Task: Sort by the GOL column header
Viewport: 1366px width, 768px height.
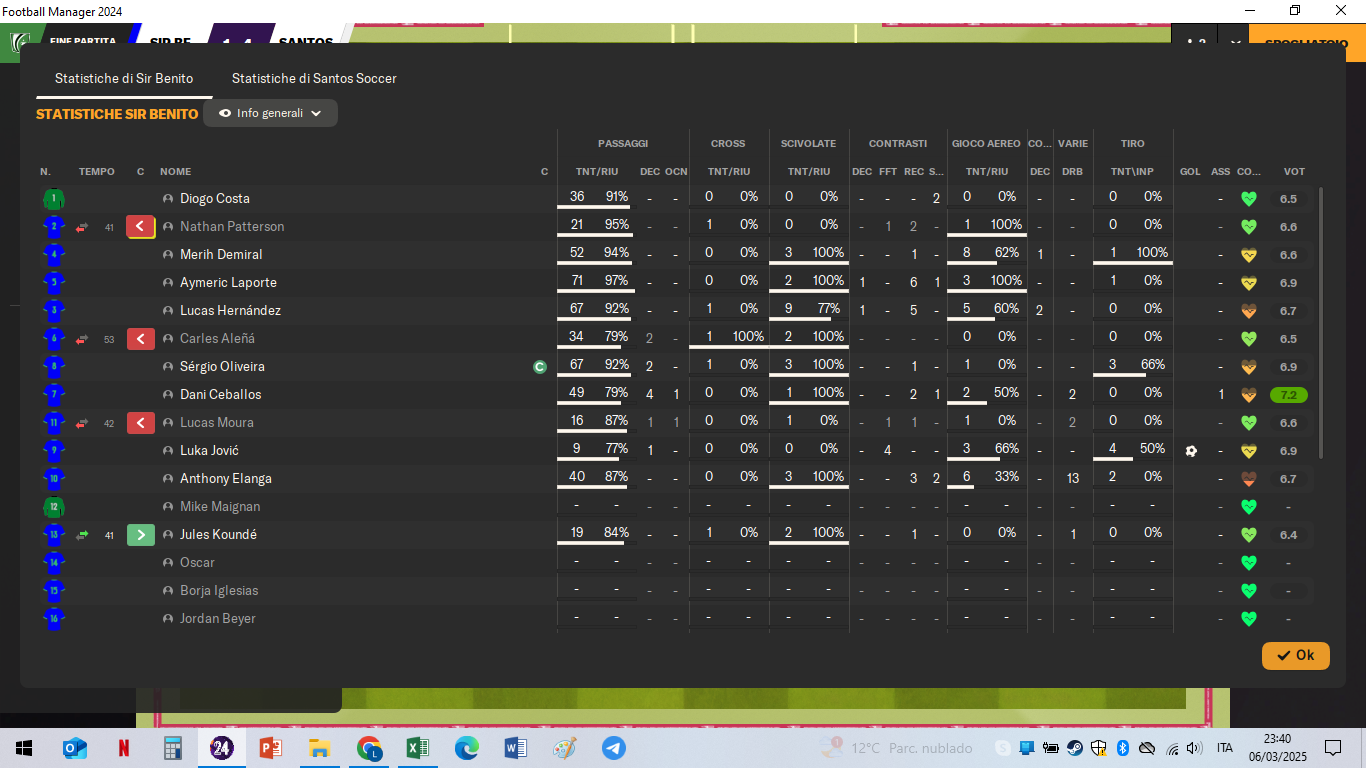Action: 1190,172
